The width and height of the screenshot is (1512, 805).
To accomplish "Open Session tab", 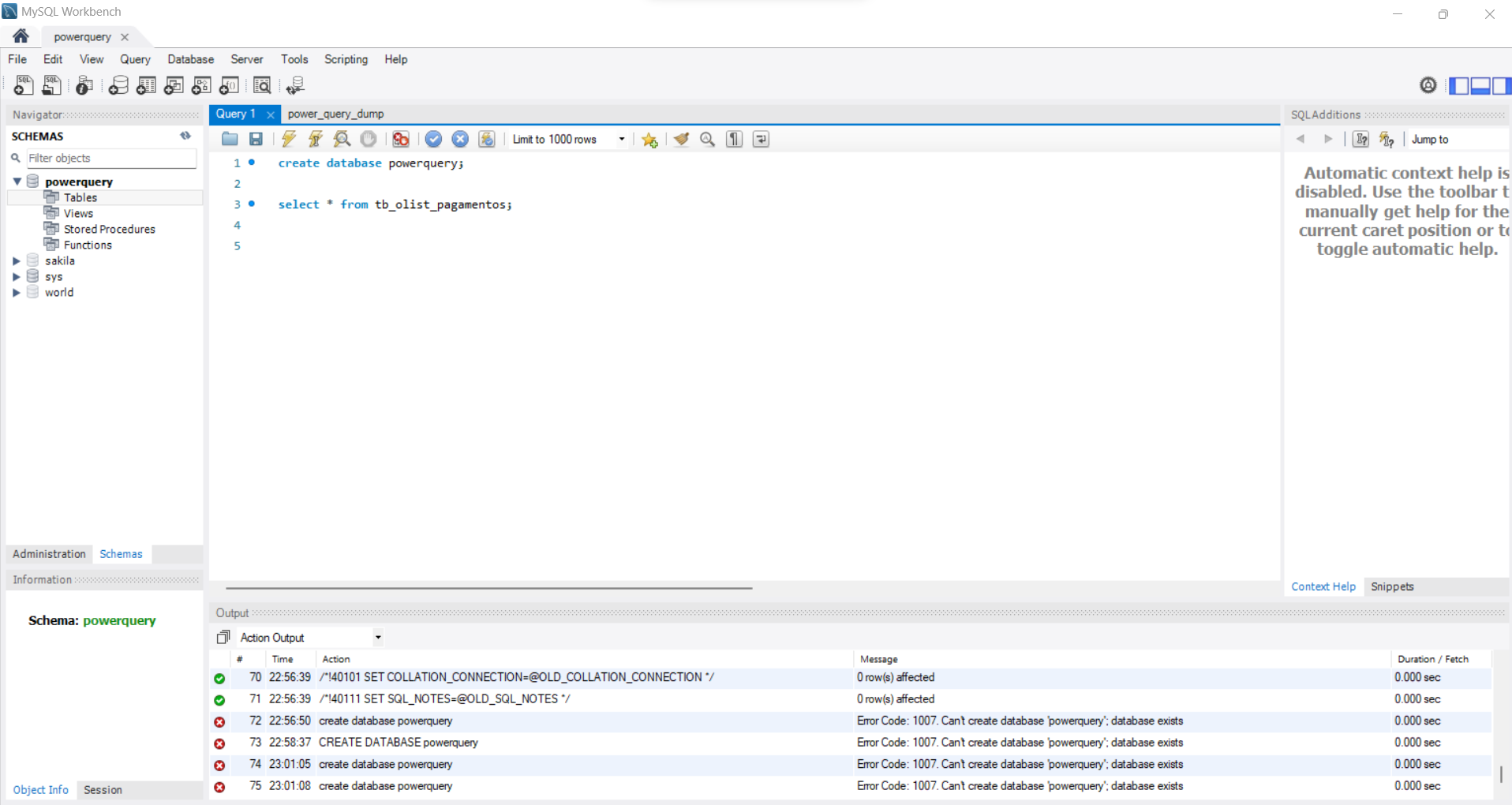I will (x=103, y=789).
